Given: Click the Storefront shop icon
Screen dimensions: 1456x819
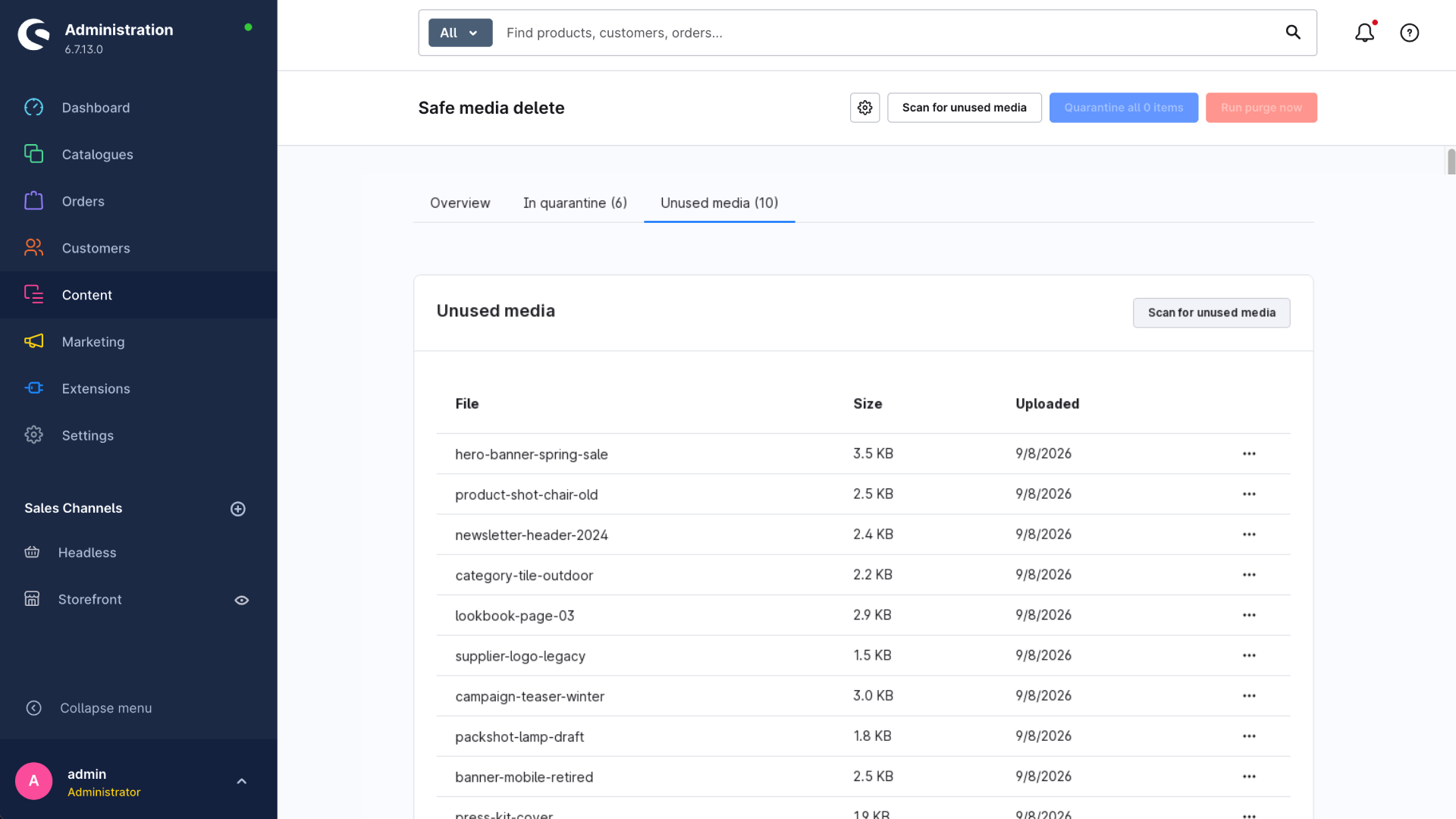Looking at the screenshot, I should click(32, 599).
